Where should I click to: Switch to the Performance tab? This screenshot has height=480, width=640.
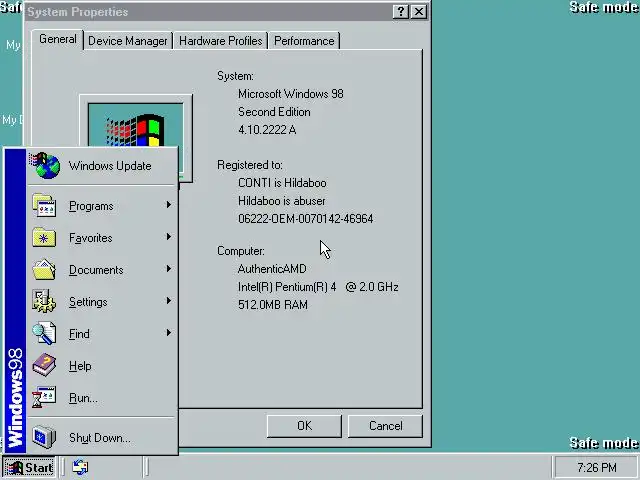pos(304,41)
